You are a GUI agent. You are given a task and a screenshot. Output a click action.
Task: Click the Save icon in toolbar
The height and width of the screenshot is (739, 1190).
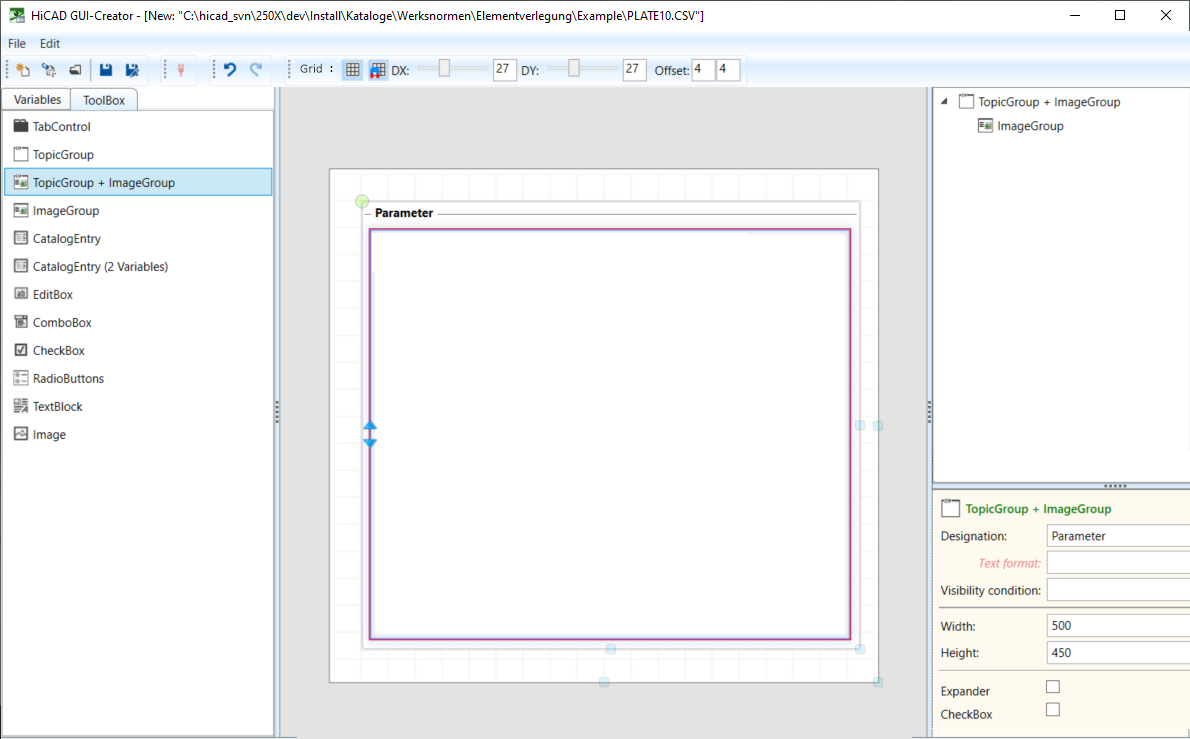click(106, 70)
